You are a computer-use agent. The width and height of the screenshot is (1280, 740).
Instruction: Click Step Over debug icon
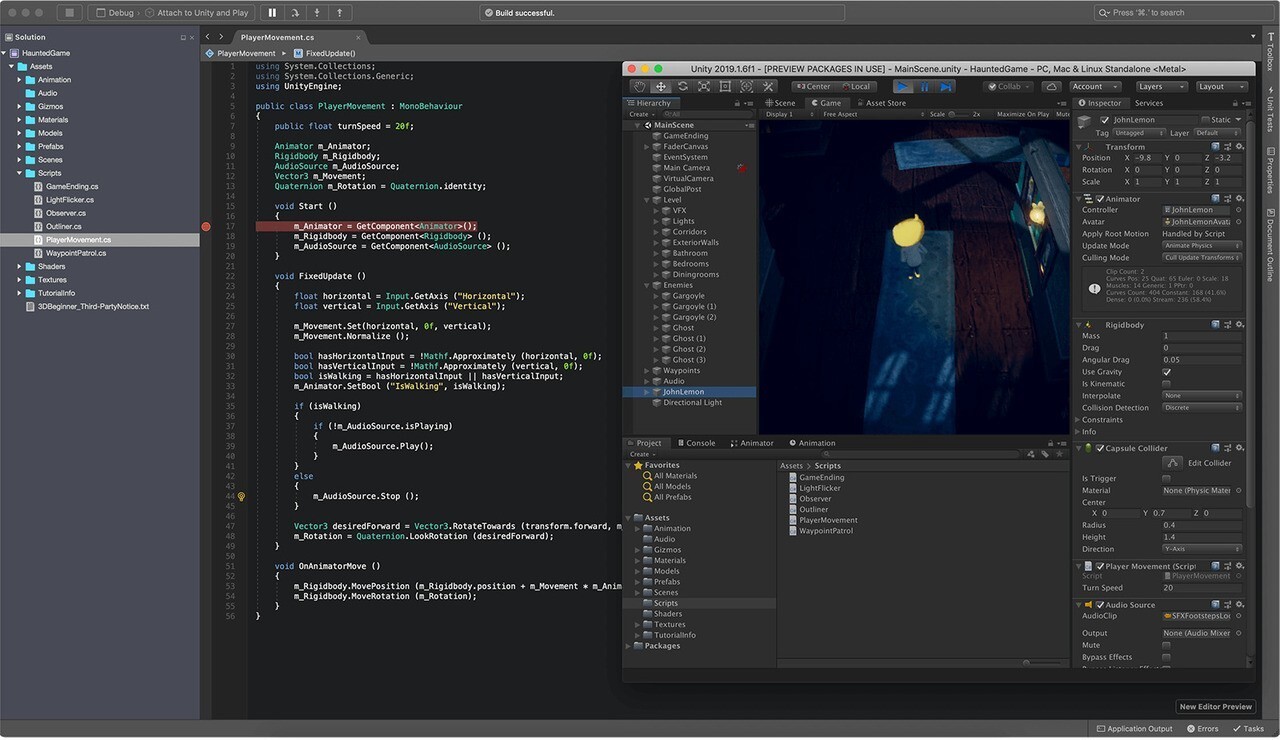point(296,13)
